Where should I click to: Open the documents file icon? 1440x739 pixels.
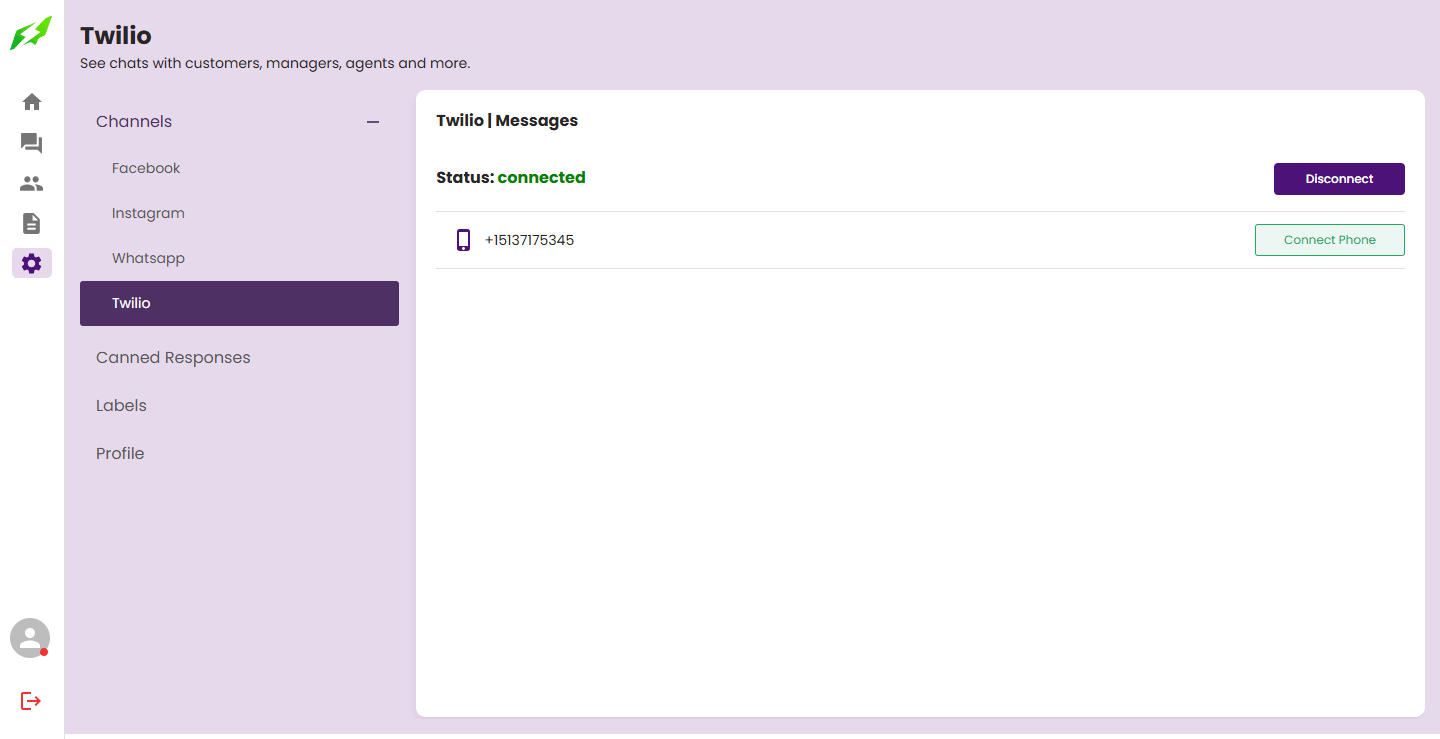[32, 223]
